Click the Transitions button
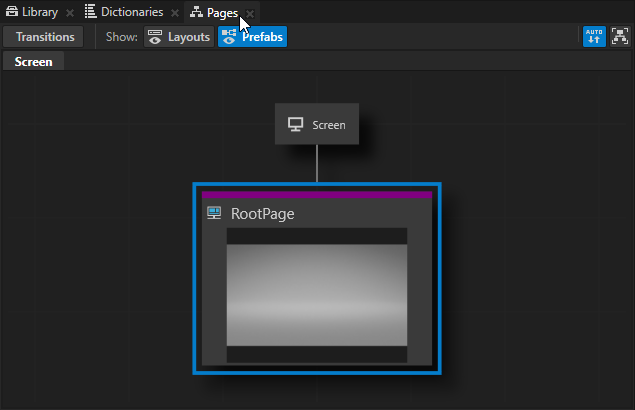The width and height of the screenshot is (635, 410). (x=45, y=37)
